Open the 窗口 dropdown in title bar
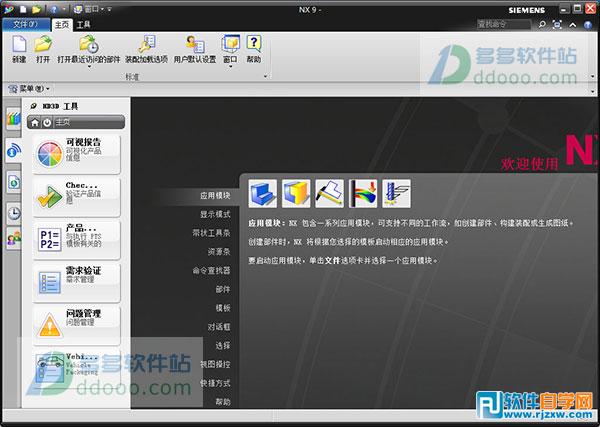This screenshot has width=600, height=427. click(91, 9)
